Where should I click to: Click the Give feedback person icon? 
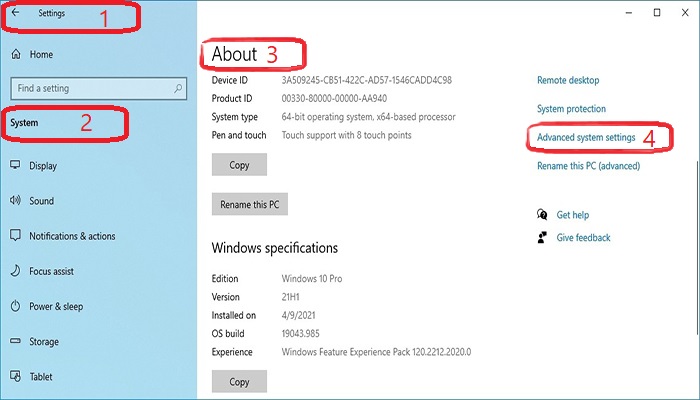[542, 237]
